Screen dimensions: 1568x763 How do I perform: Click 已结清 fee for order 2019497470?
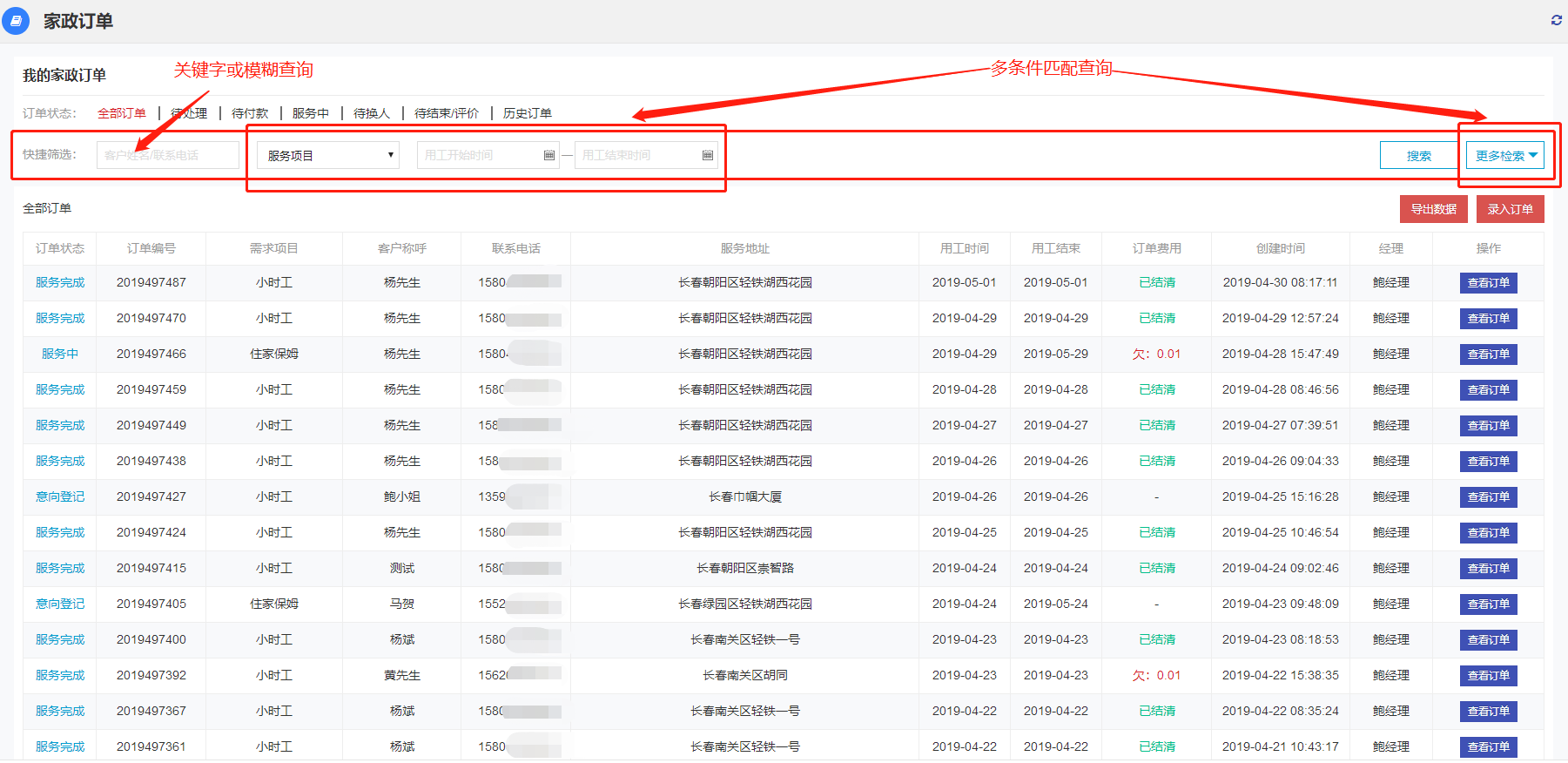click(x=1157, y=318)
